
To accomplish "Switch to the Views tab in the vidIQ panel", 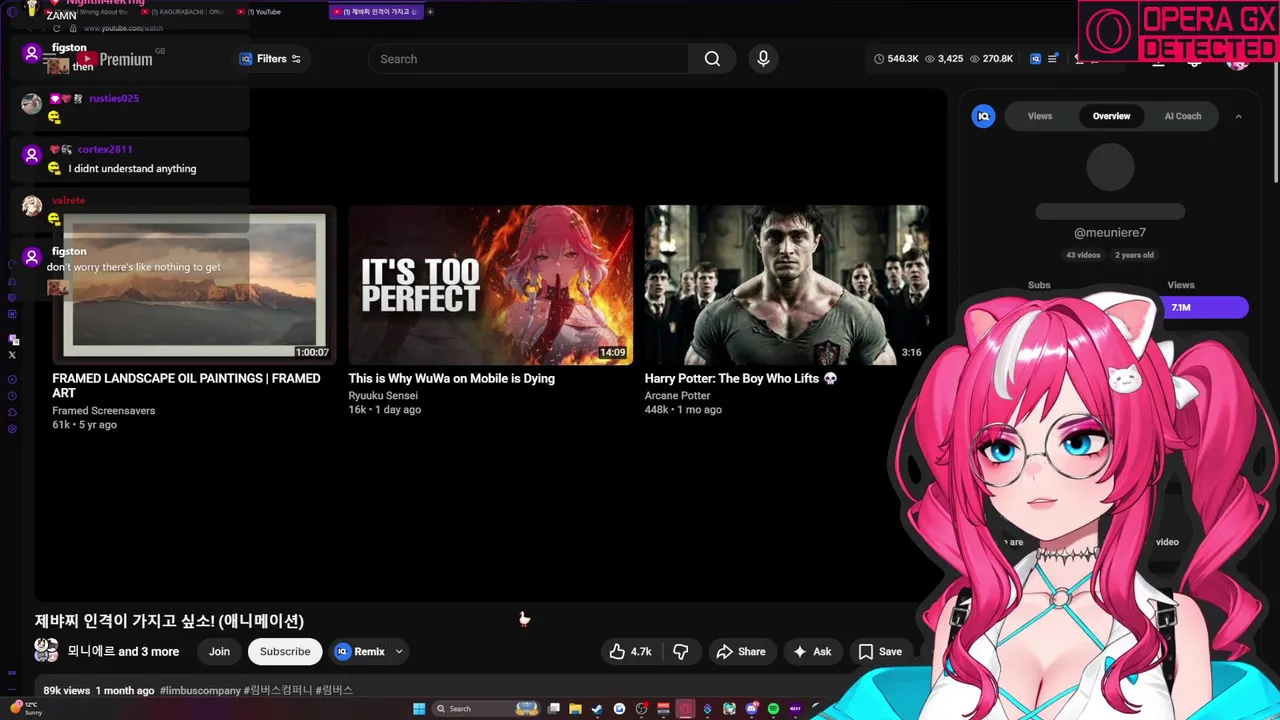I will (1040, 116).
